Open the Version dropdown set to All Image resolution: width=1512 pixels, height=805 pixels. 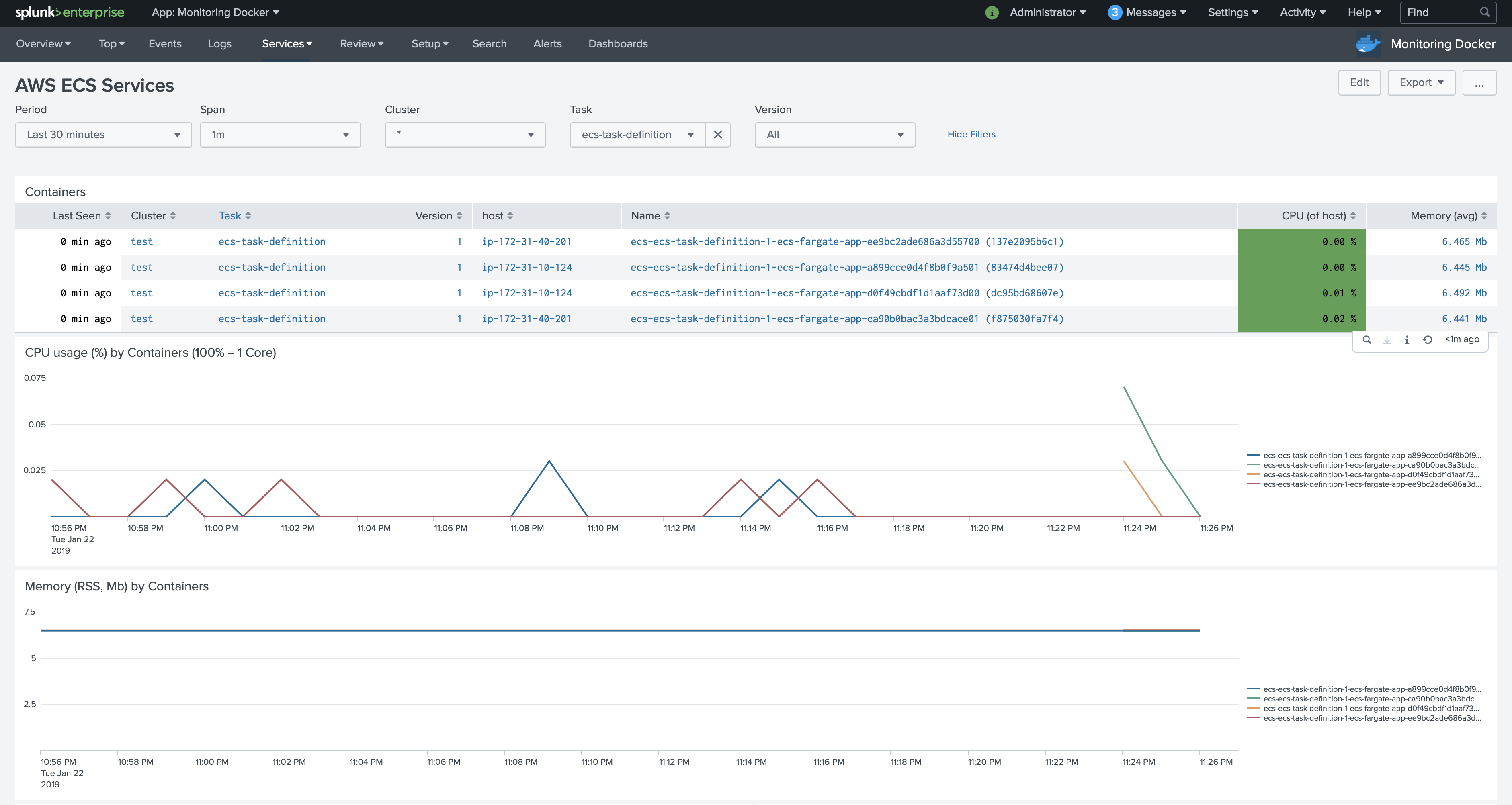(835, 134)
